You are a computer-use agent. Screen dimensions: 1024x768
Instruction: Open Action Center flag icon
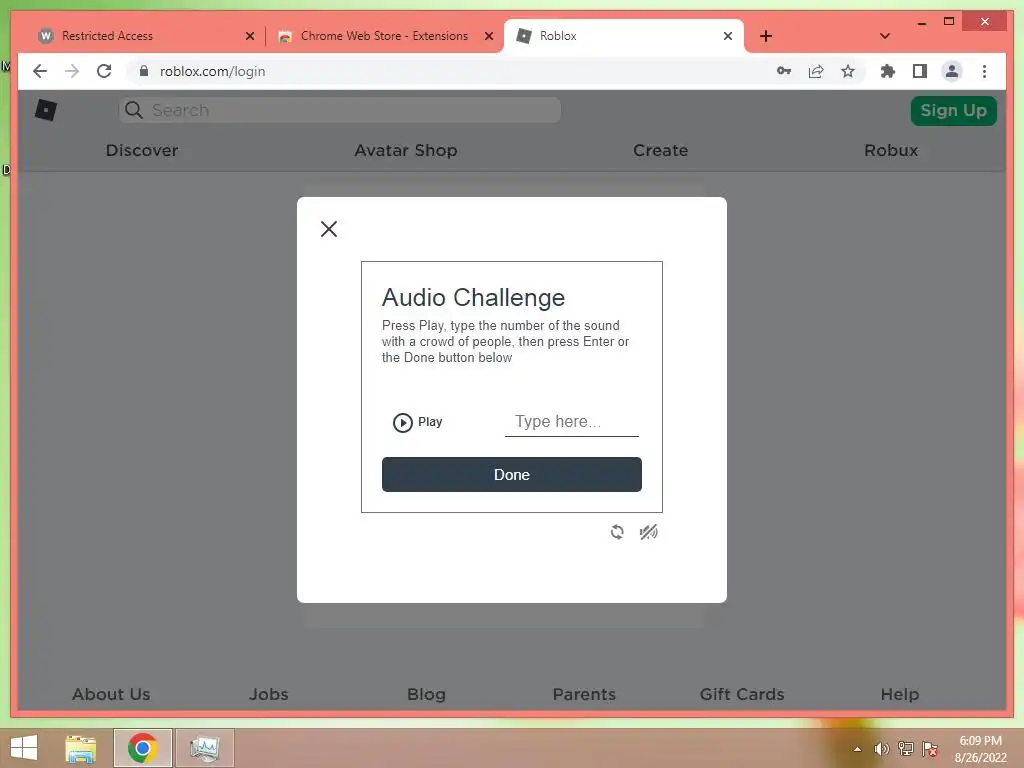930,749
